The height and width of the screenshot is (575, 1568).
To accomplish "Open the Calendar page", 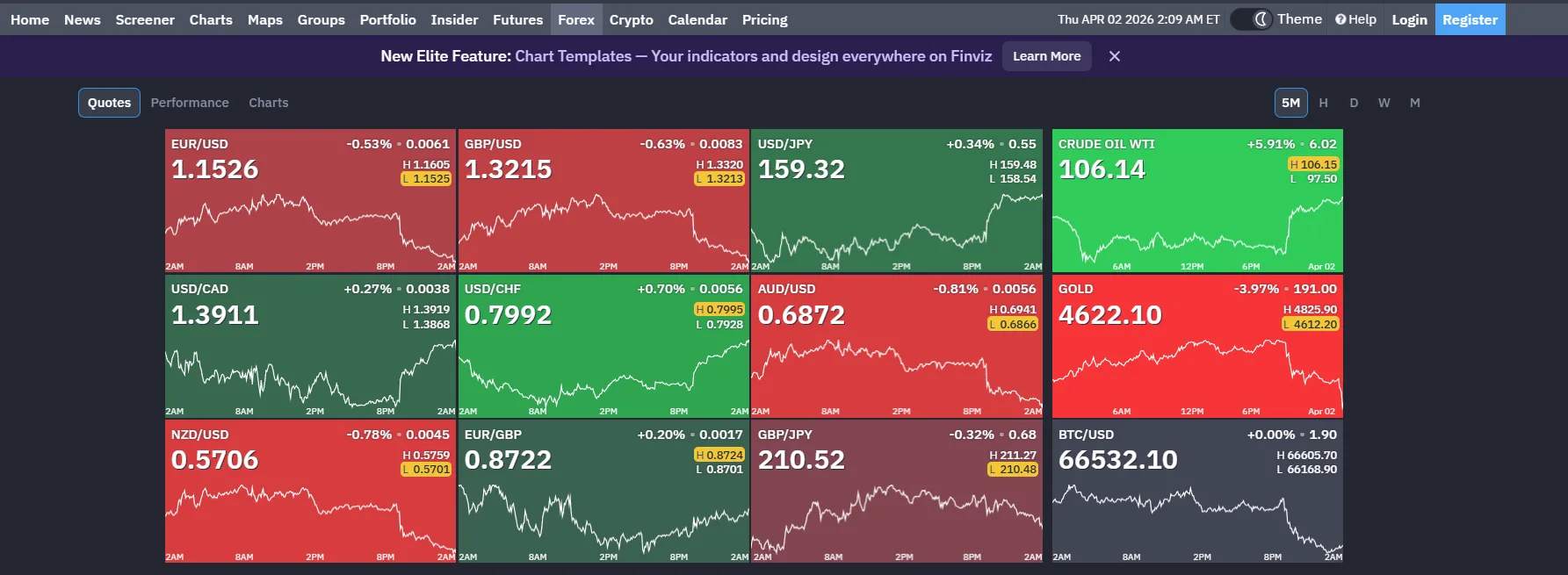I will click(697, 18).
